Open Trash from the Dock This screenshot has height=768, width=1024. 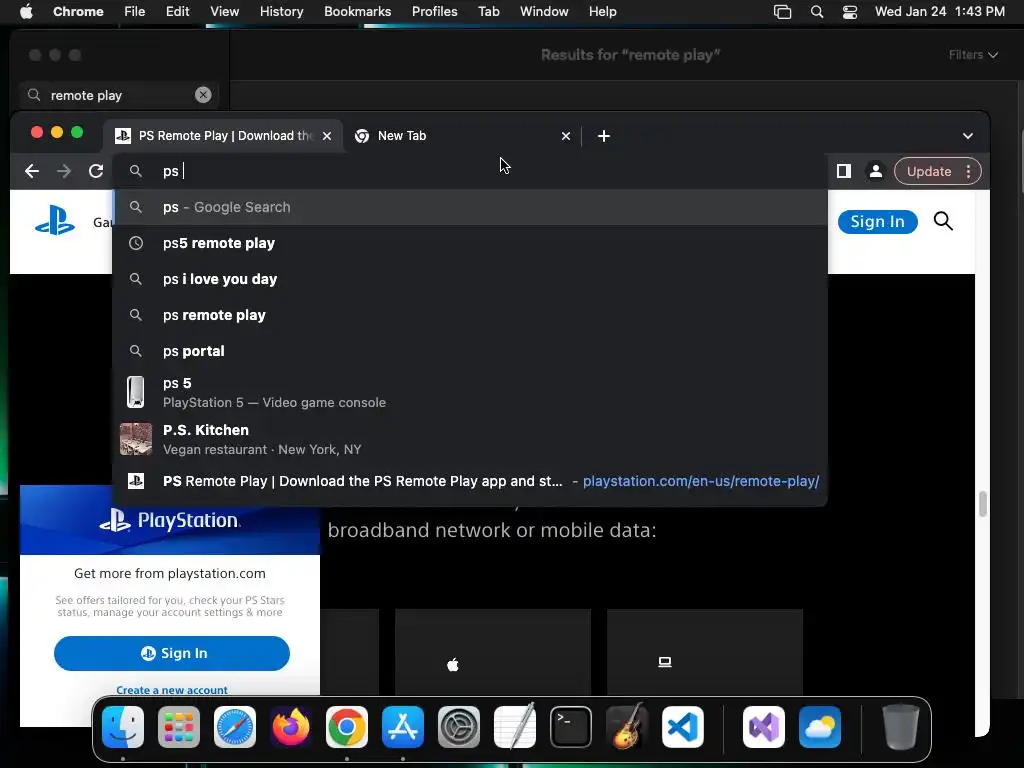(901, 727)
